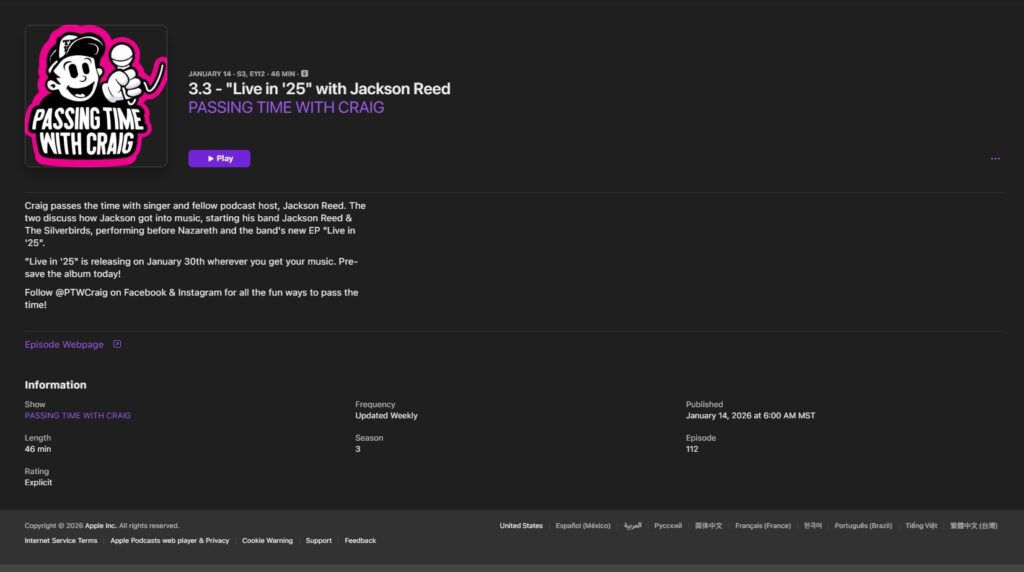Open Apple Podcasts web player & Privacy
The width and height of the screenshot is (1024, 572).
point(169,540)
